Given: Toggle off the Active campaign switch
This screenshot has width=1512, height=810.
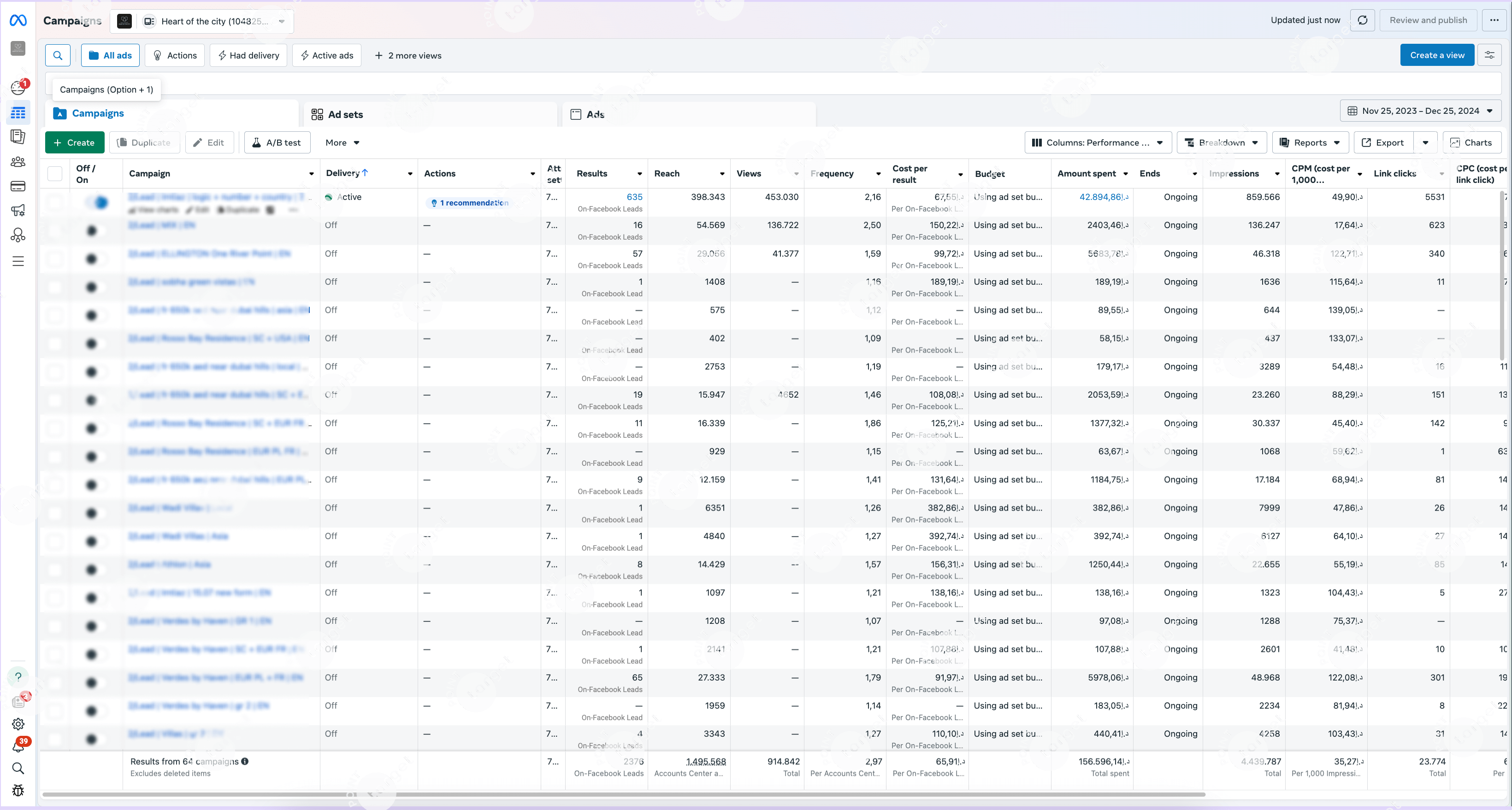Looking at the screenshot, I should coord(97,202).
